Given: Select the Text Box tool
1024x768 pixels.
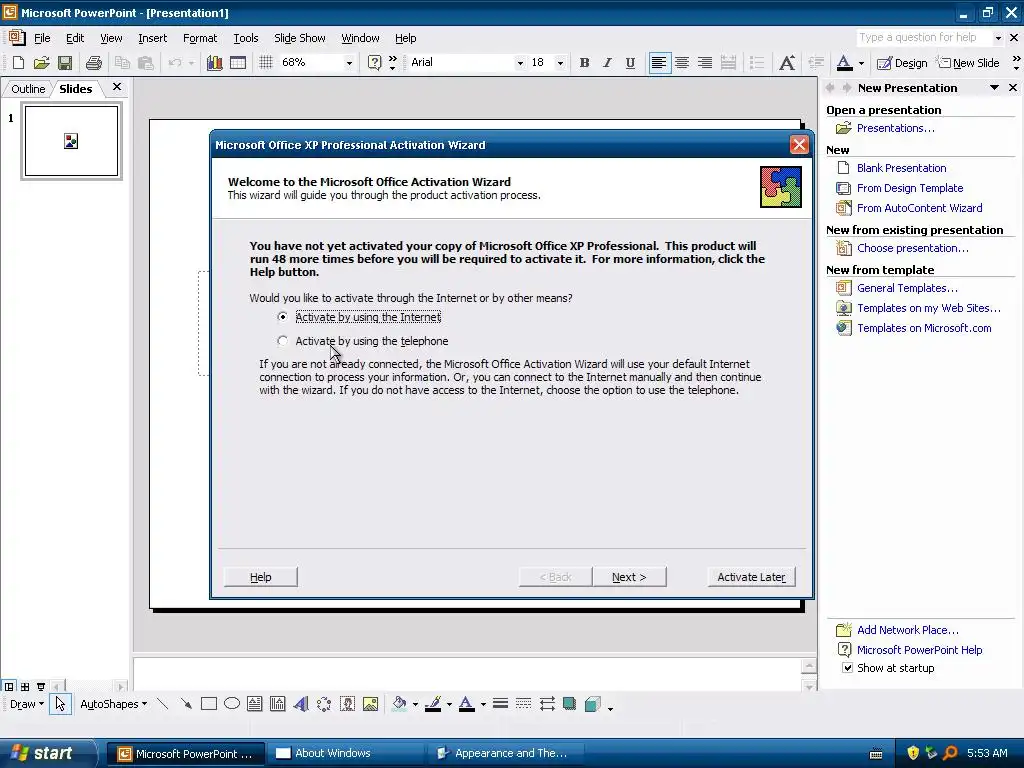Looking at the screenshot, I should [255, 704].
